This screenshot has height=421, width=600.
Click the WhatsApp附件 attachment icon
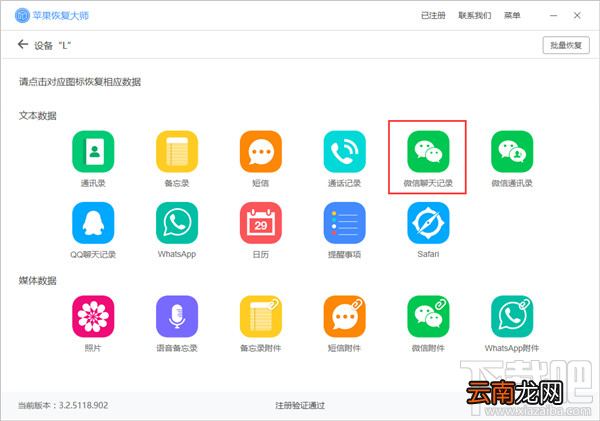click(x=512, y=316)
